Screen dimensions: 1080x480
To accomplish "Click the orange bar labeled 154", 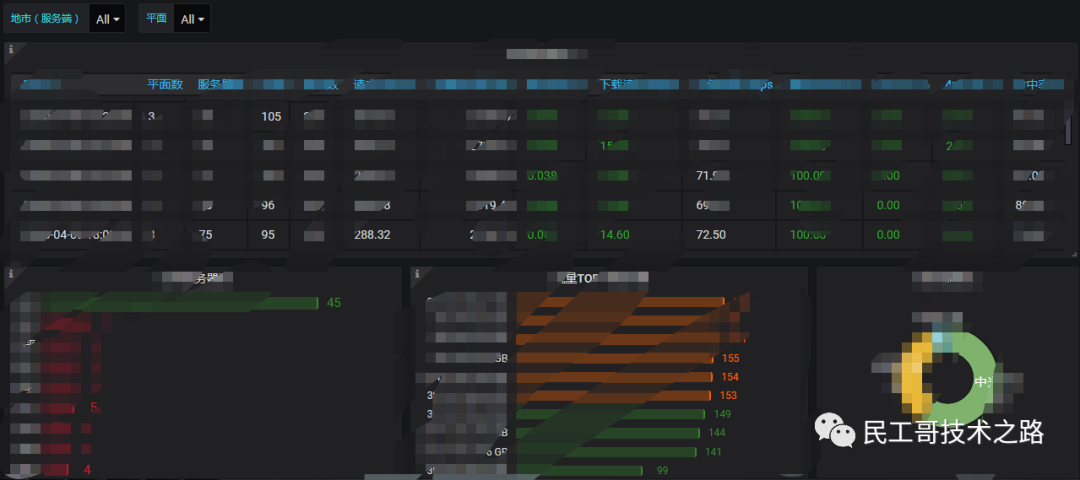I will click(614, 377).
